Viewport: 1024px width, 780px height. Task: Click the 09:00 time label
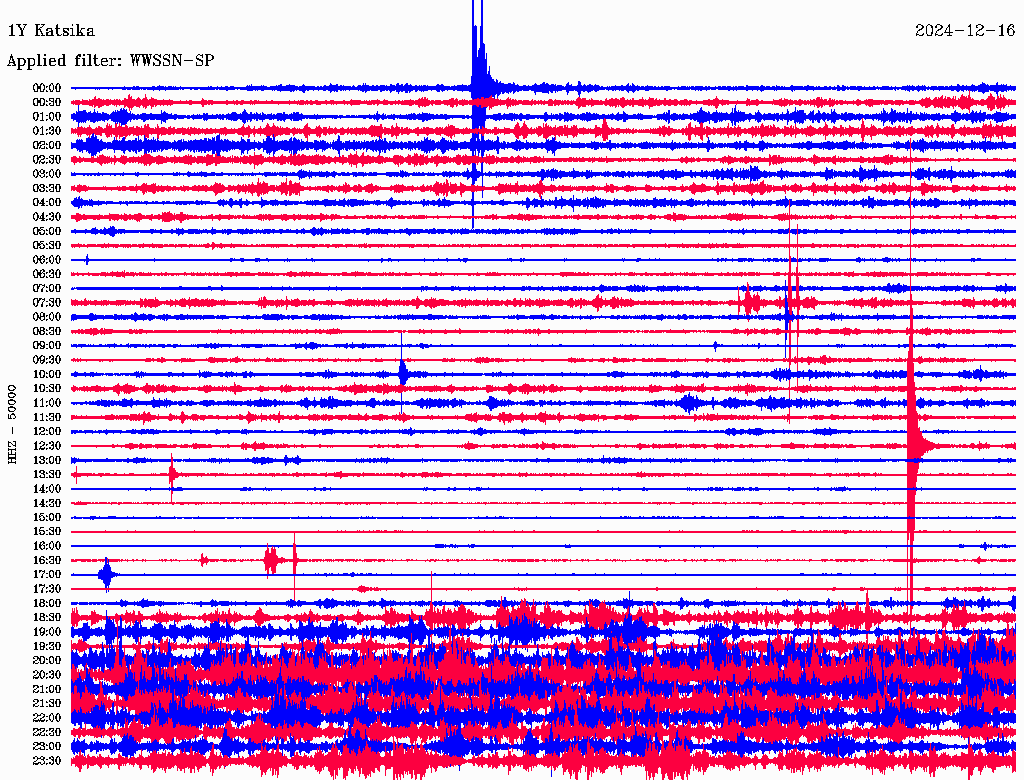coord(47,346)
